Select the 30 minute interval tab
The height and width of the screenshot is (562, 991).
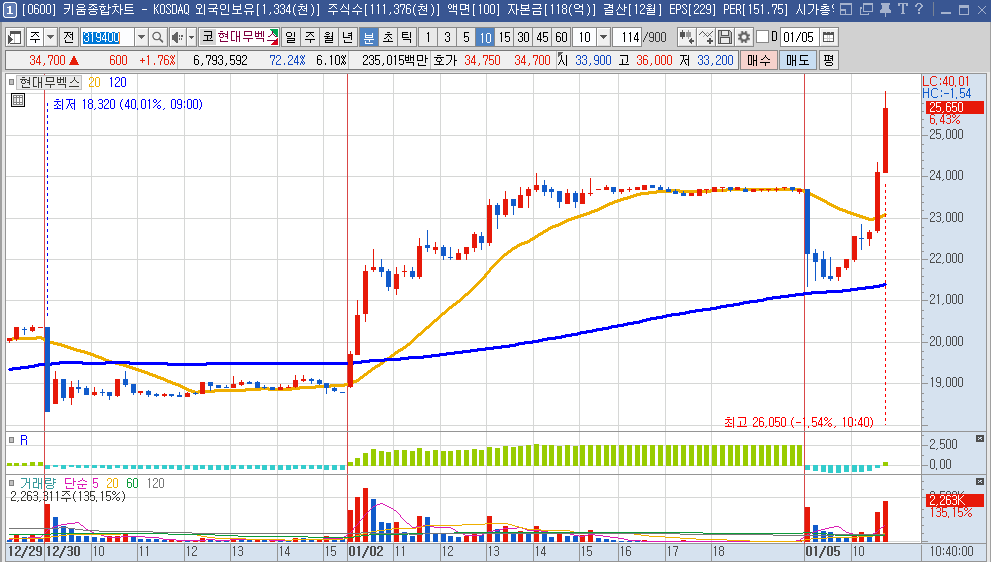[524, 37]
